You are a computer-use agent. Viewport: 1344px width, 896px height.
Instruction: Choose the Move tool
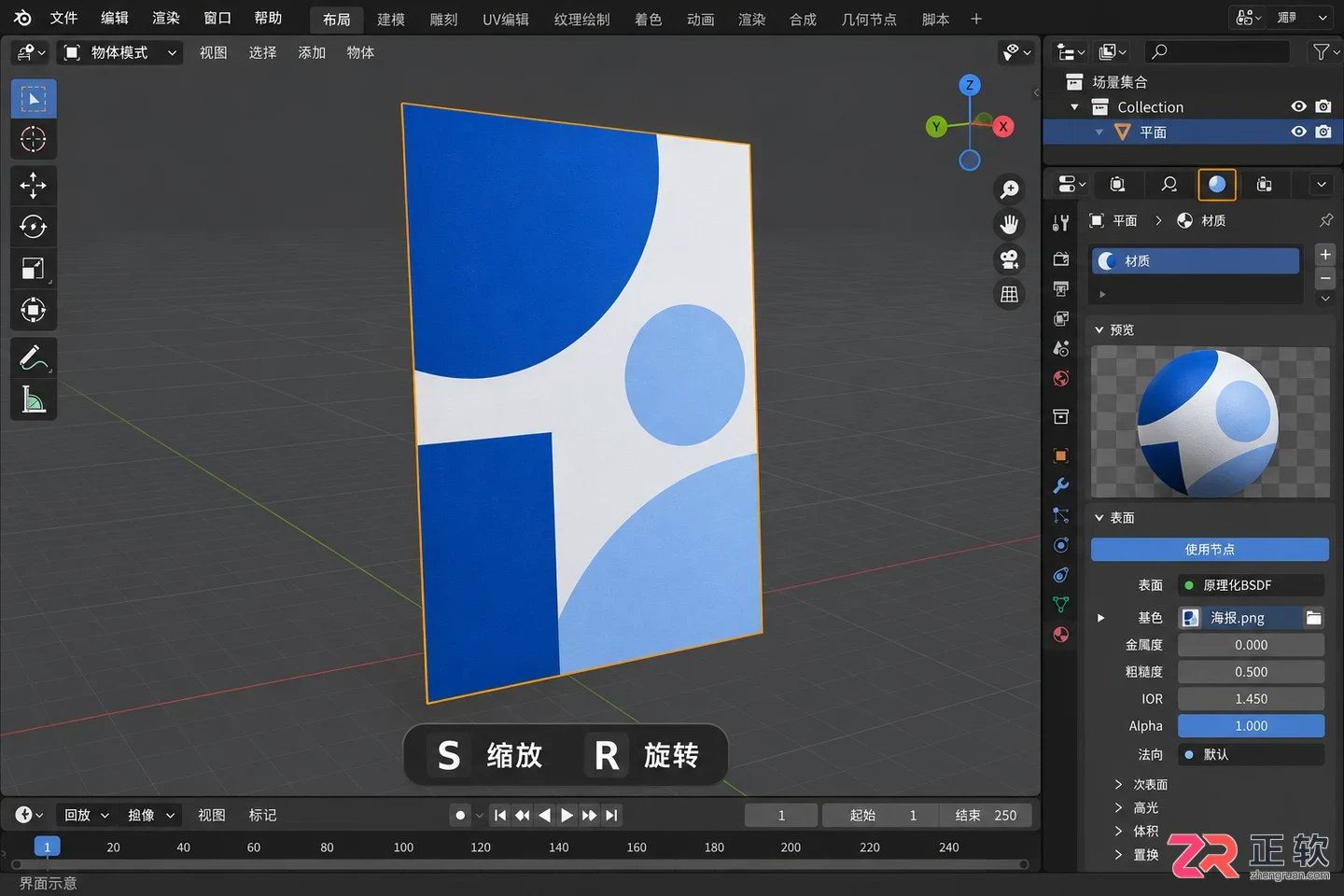(34, 185)
